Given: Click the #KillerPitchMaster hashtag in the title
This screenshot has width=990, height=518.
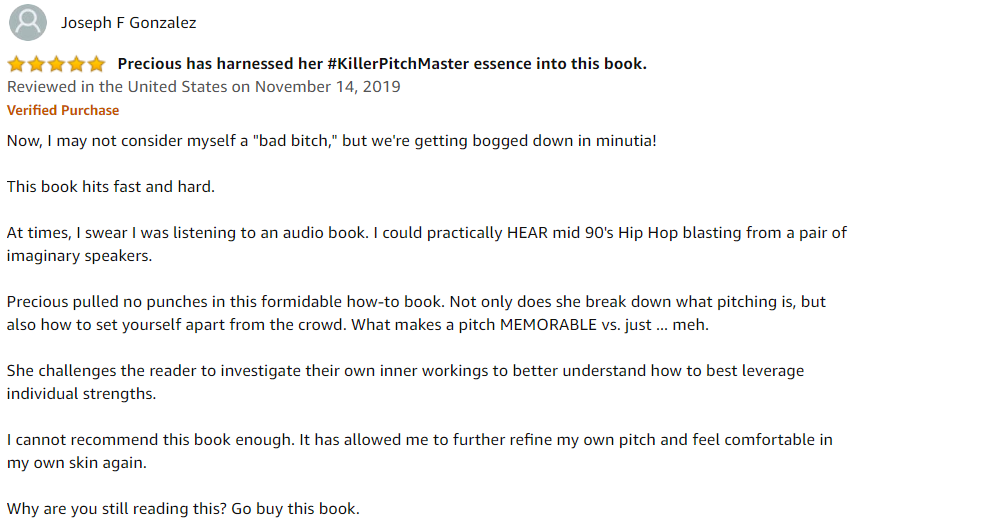Looking at the screenshot, I should coord(398,64).
